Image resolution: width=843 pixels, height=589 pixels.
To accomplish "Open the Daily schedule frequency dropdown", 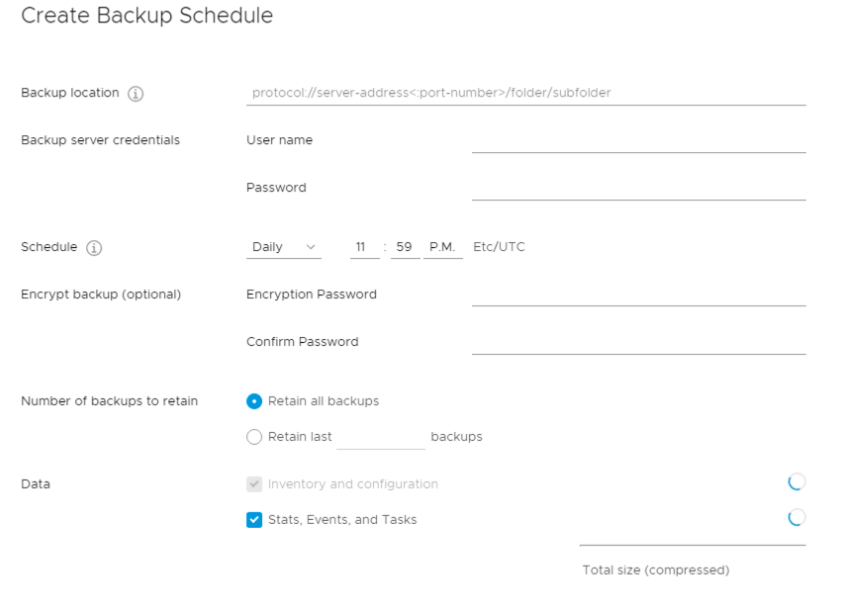I will point(284,247).
